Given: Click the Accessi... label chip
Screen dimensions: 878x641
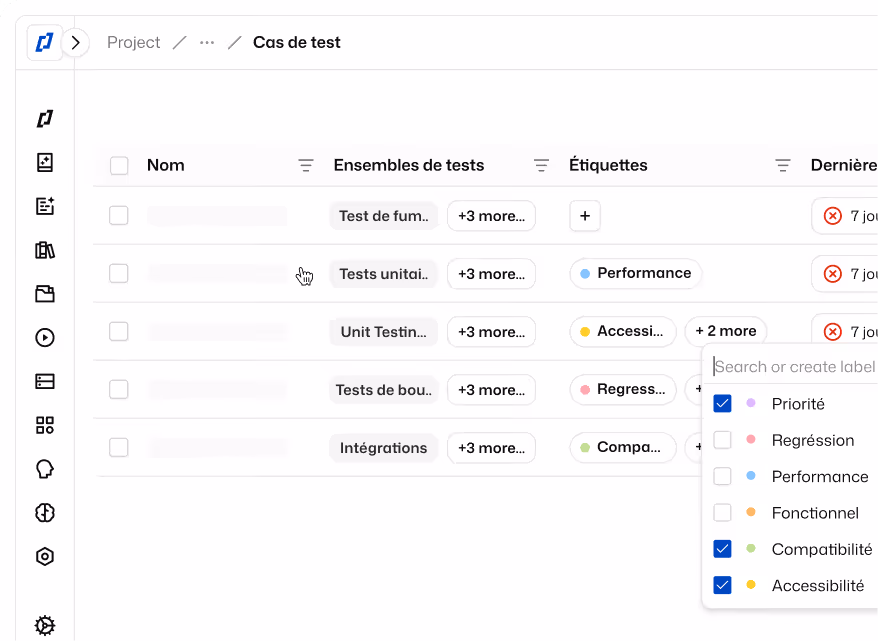Looking at the screenshot, I should click(623, 331).
